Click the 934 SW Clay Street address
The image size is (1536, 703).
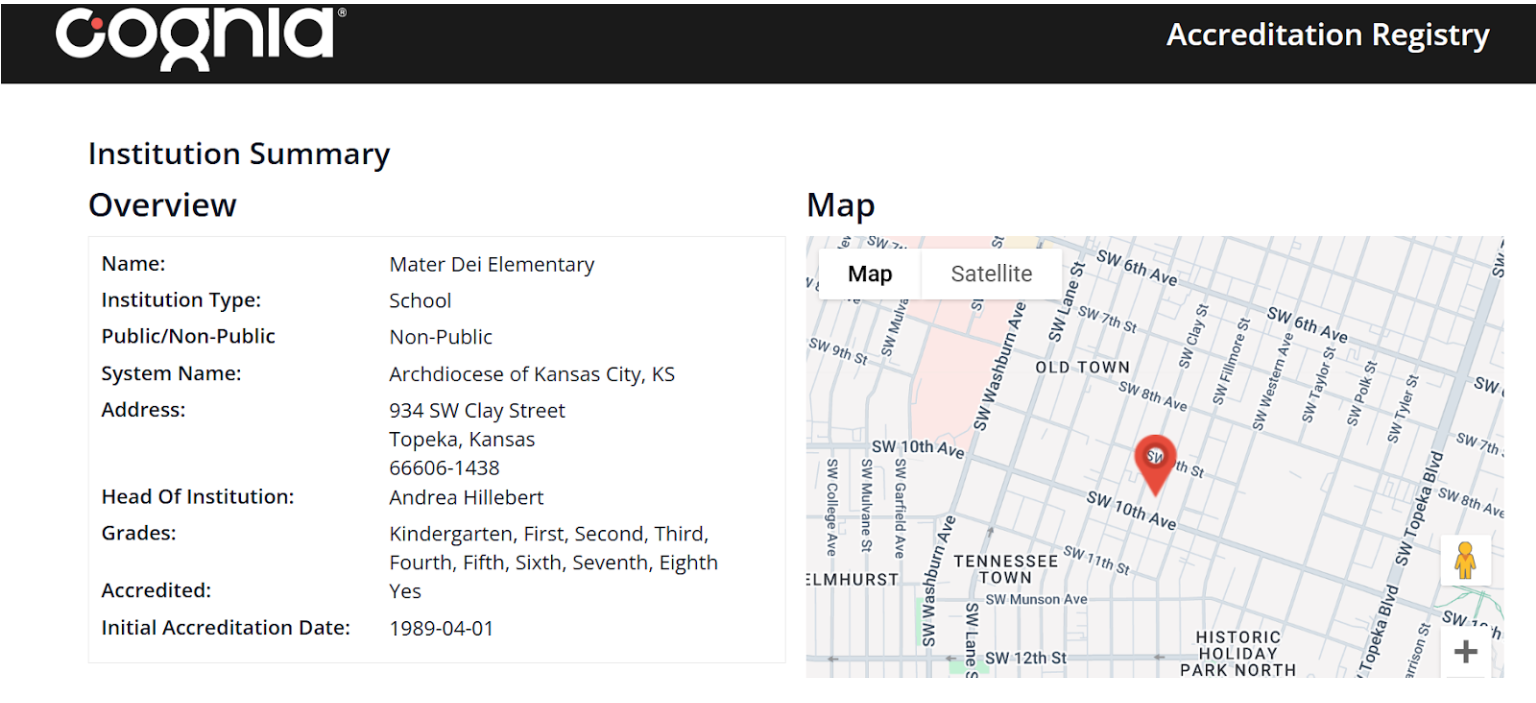(x=476, y=411)
